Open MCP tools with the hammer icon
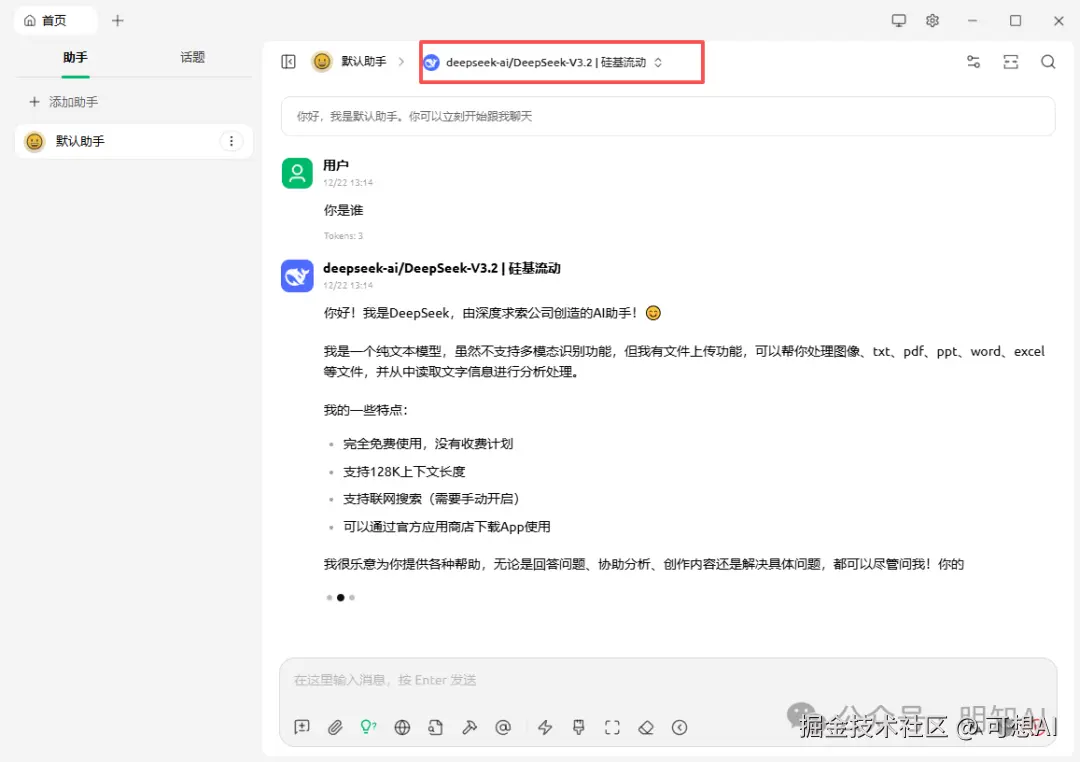The width and height of the screenshot is (1080, 762). point(469,727)
